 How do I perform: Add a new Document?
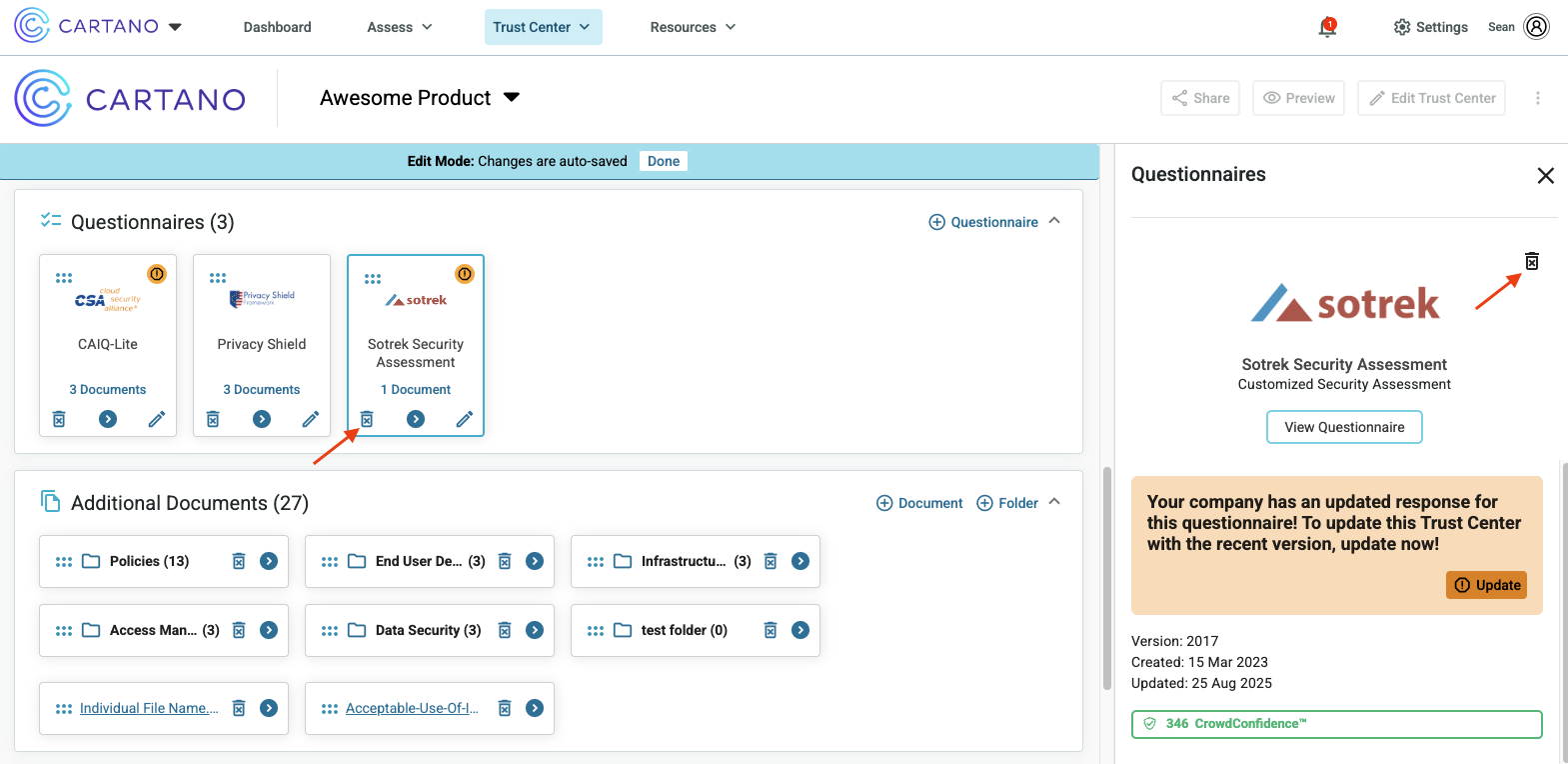919,503
